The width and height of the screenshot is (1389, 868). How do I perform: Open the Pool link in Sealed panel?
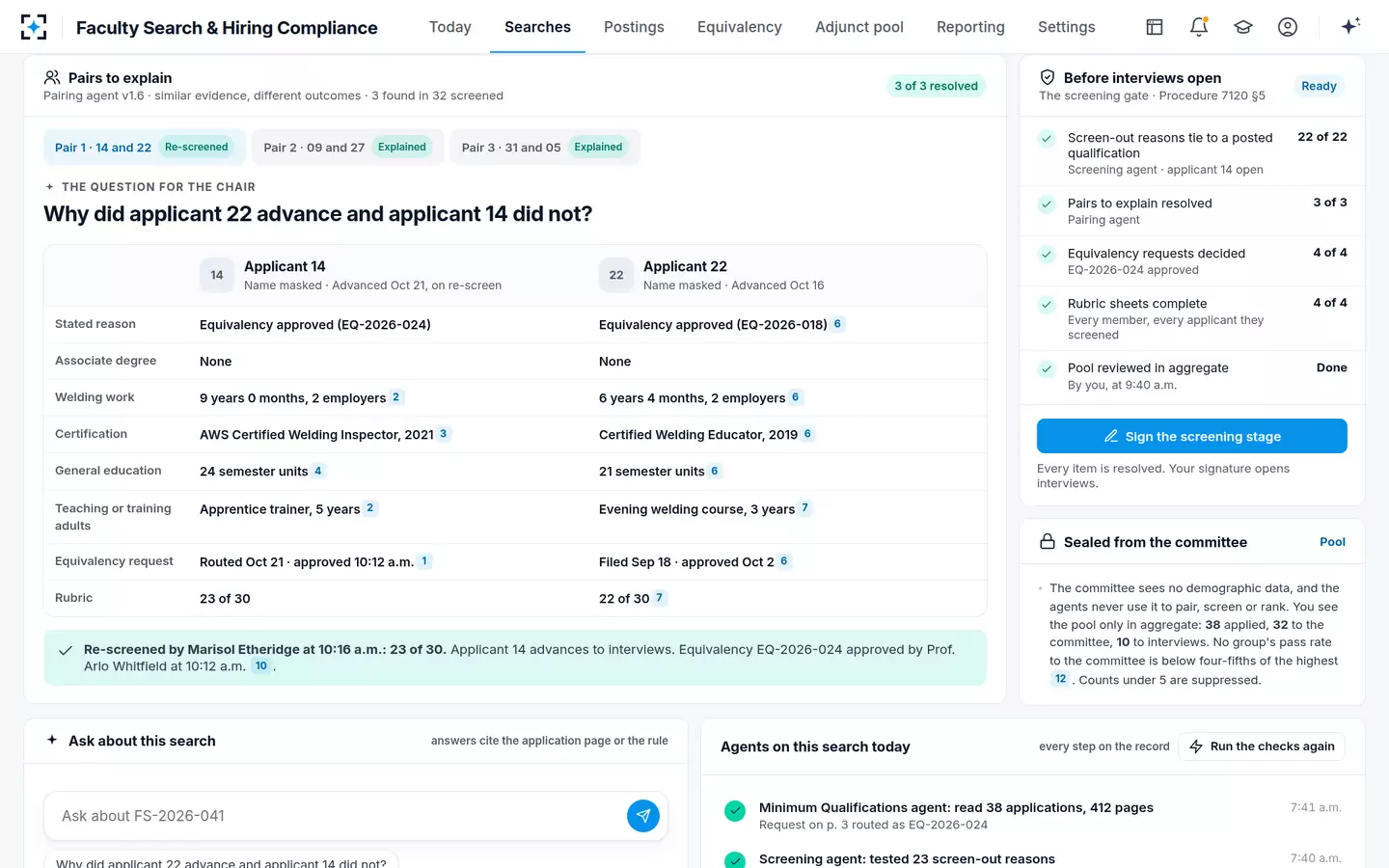(1332, 542)
